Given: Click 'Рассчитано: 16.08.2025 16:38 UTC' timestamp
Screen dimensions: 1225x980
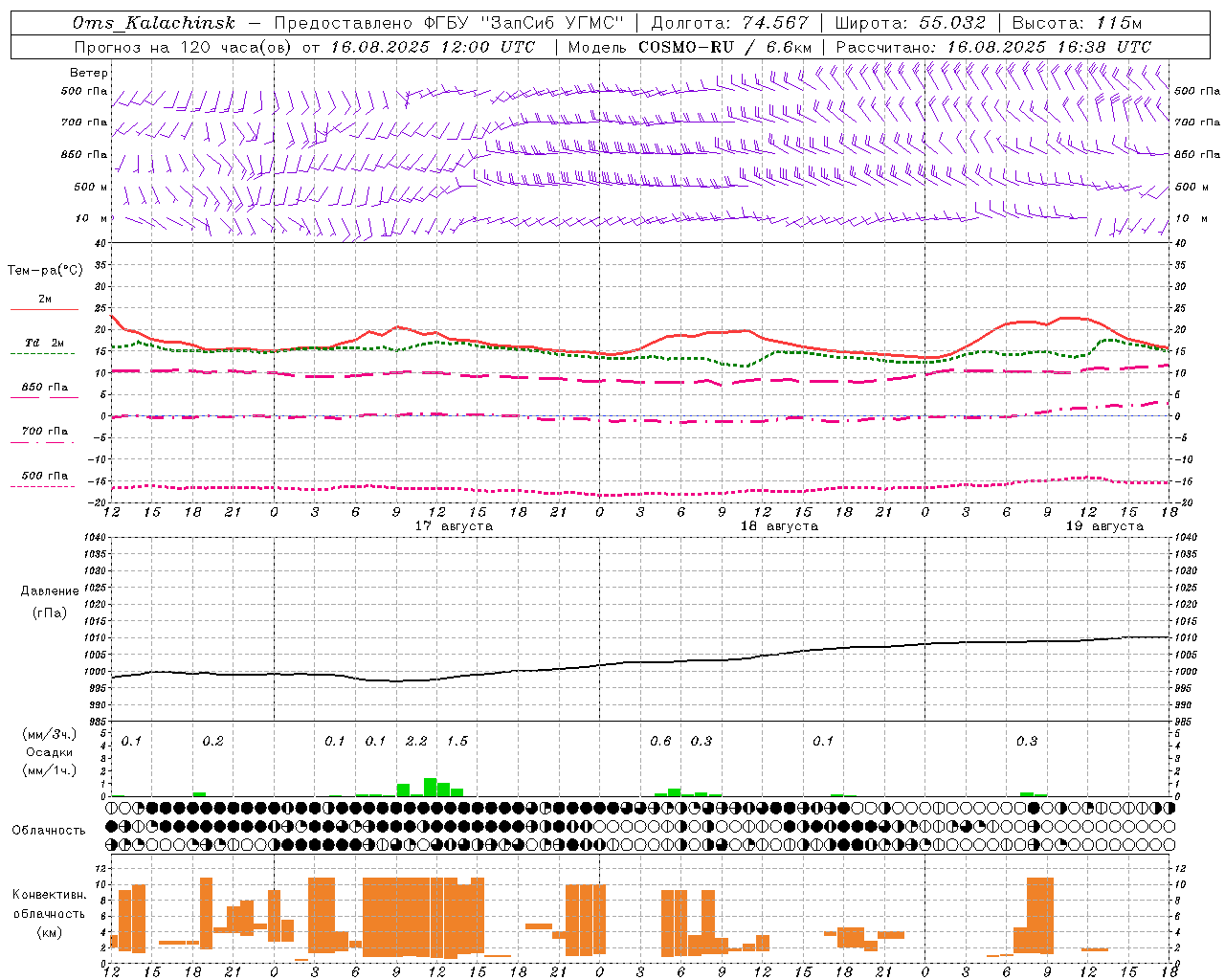Looking at the screenshot, I should pyautogui.click(x=993, y=47).
